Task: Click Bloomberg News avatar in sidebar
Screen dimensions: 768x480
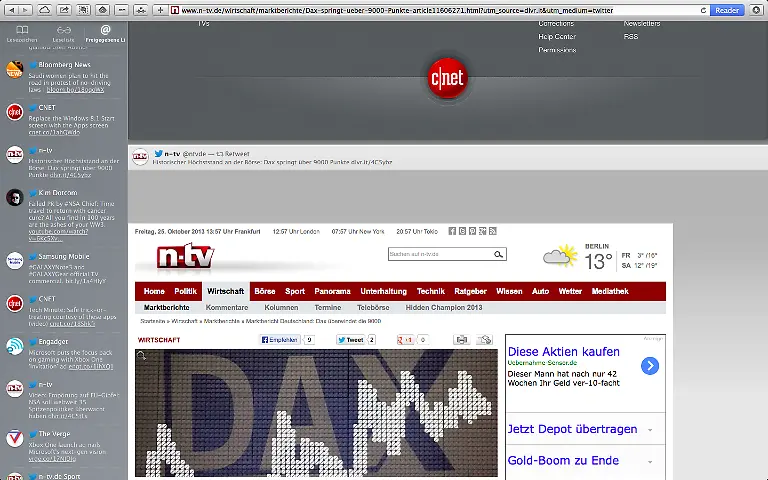Action: pyautogui.click(x=15, y=69)
